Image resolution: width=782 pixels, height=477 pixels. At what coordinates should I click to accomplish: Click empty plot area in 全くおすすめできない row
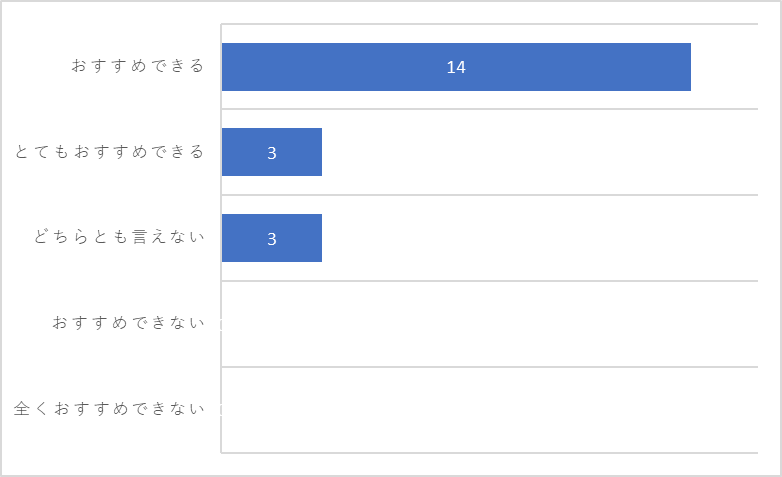490,410
